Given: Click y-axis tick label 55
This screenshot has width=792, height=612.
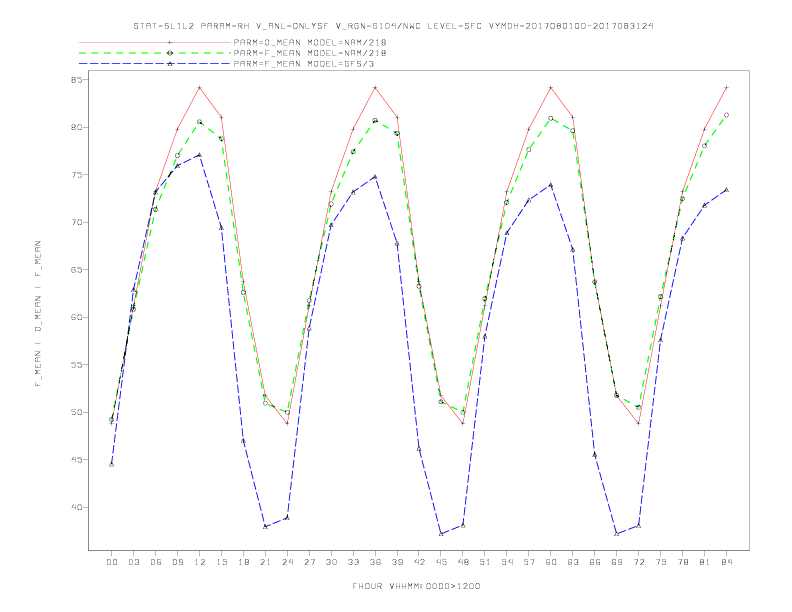Looking at the screenshot, I should (77, 365).
